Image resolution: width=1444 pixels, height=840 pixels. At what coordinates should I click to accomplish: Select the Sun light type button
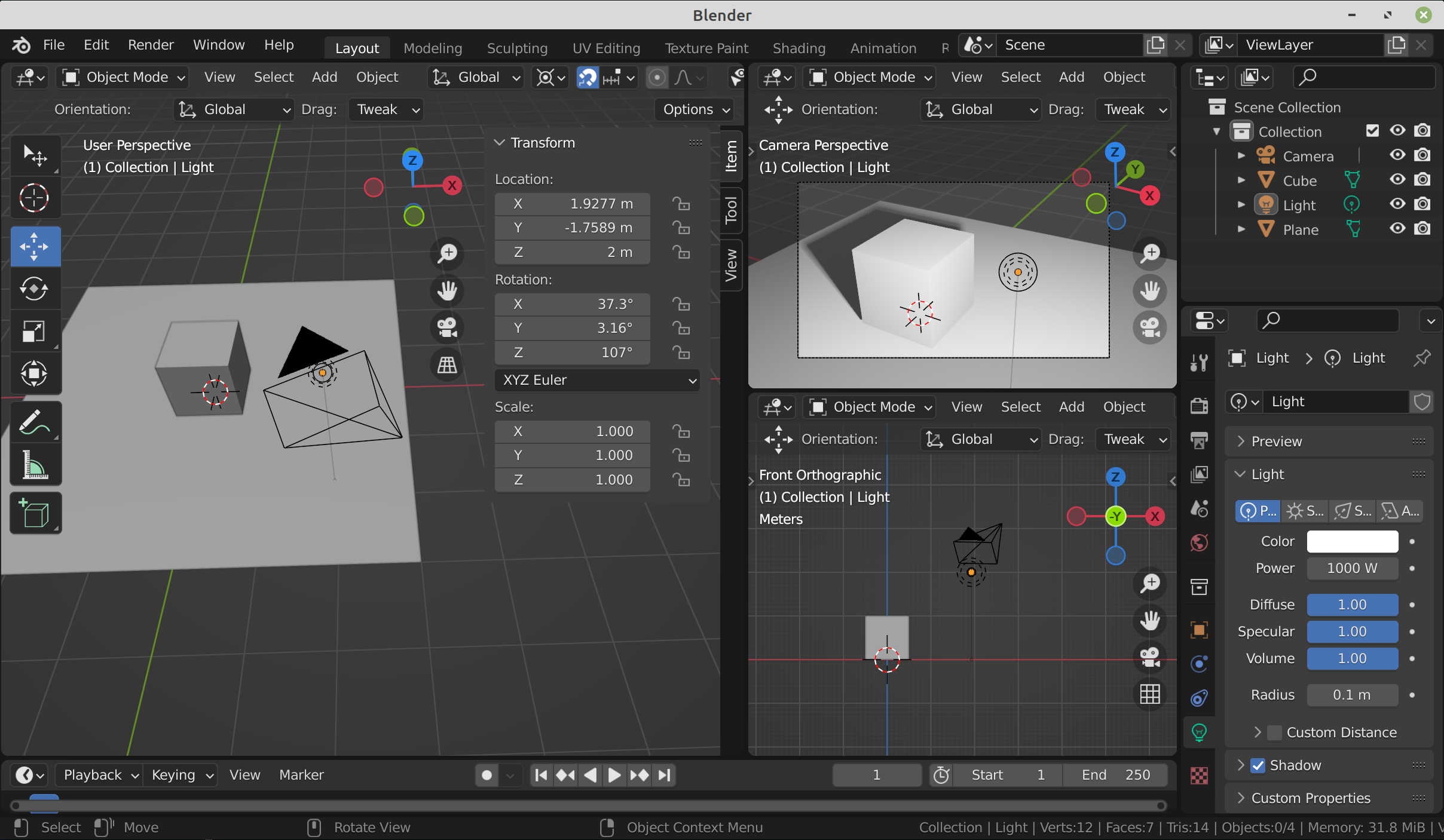tap(1305, 511)
